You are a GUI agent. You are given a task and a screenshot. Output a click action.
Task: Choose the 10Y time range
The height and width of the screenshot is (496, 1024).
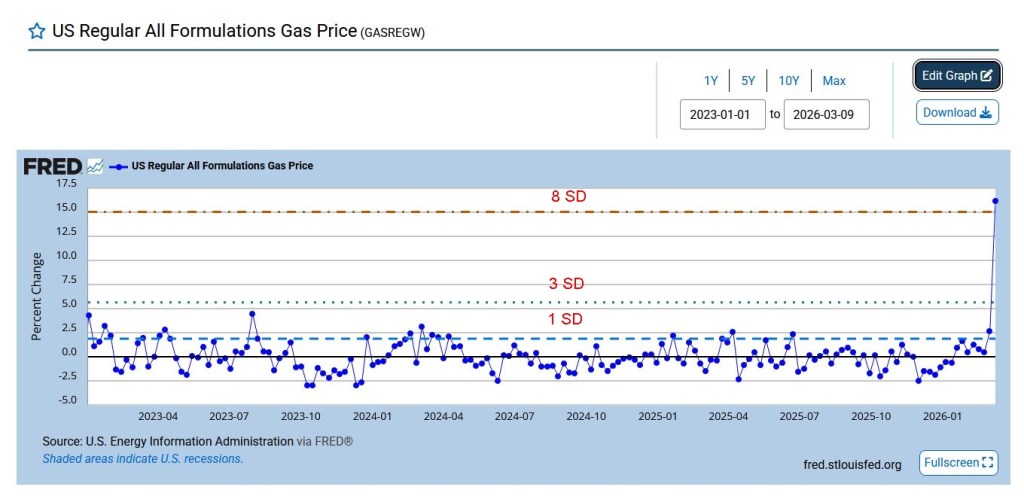788,81
